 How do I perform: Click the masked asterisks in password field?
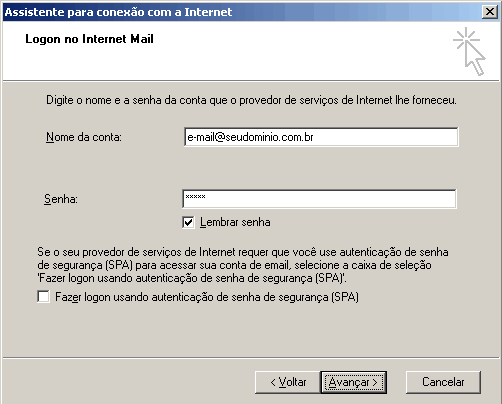pyautogui.click(x=195, y=197)
